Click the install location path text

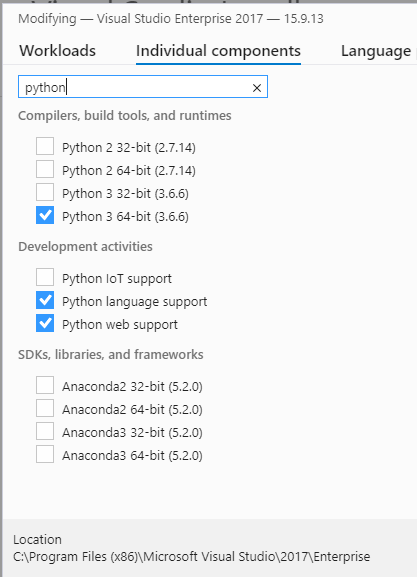[x=191, y=556]
